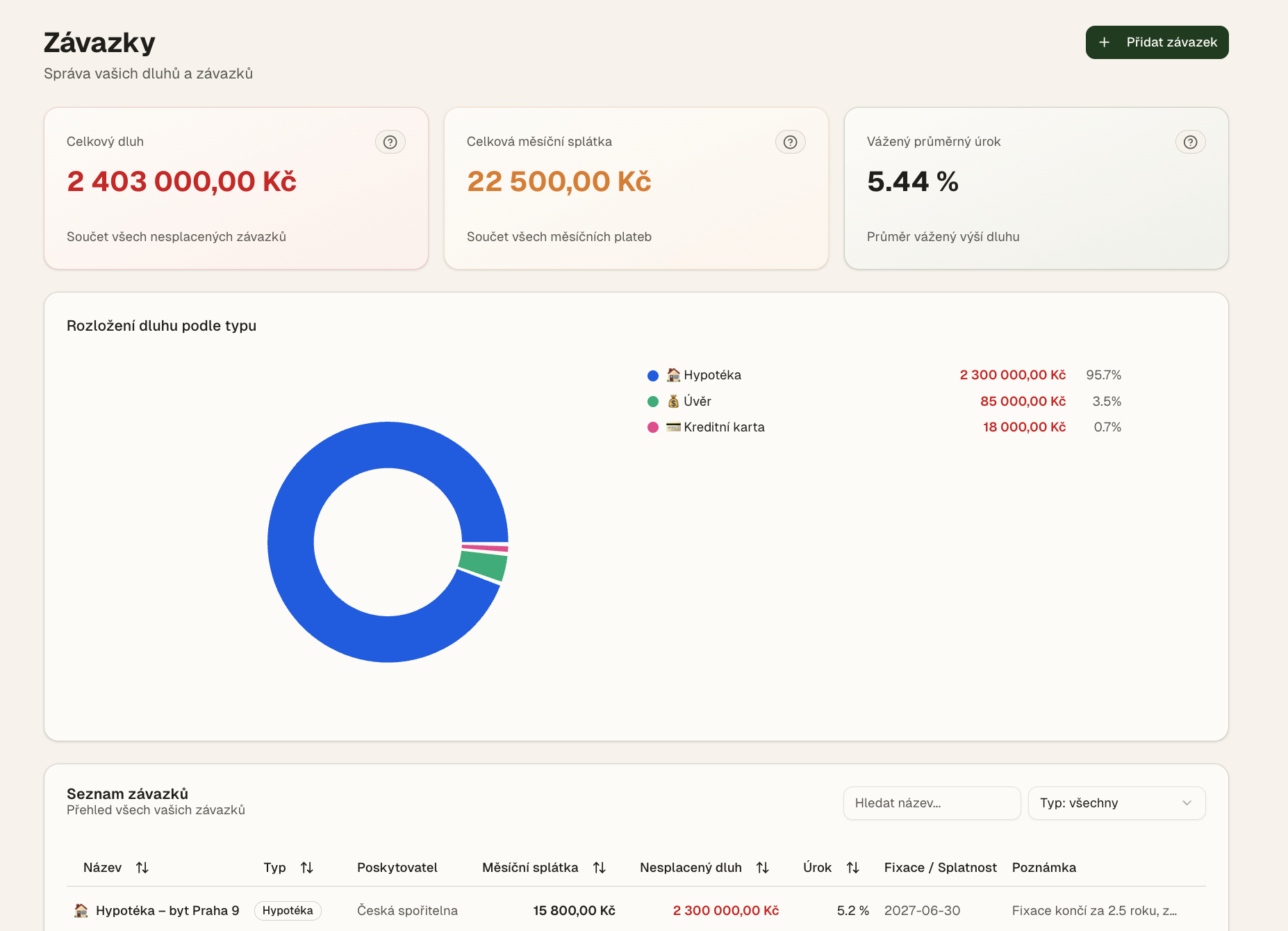
Task: Sort by the Nesplacený dluh column
Action: [x=763, y=867]
